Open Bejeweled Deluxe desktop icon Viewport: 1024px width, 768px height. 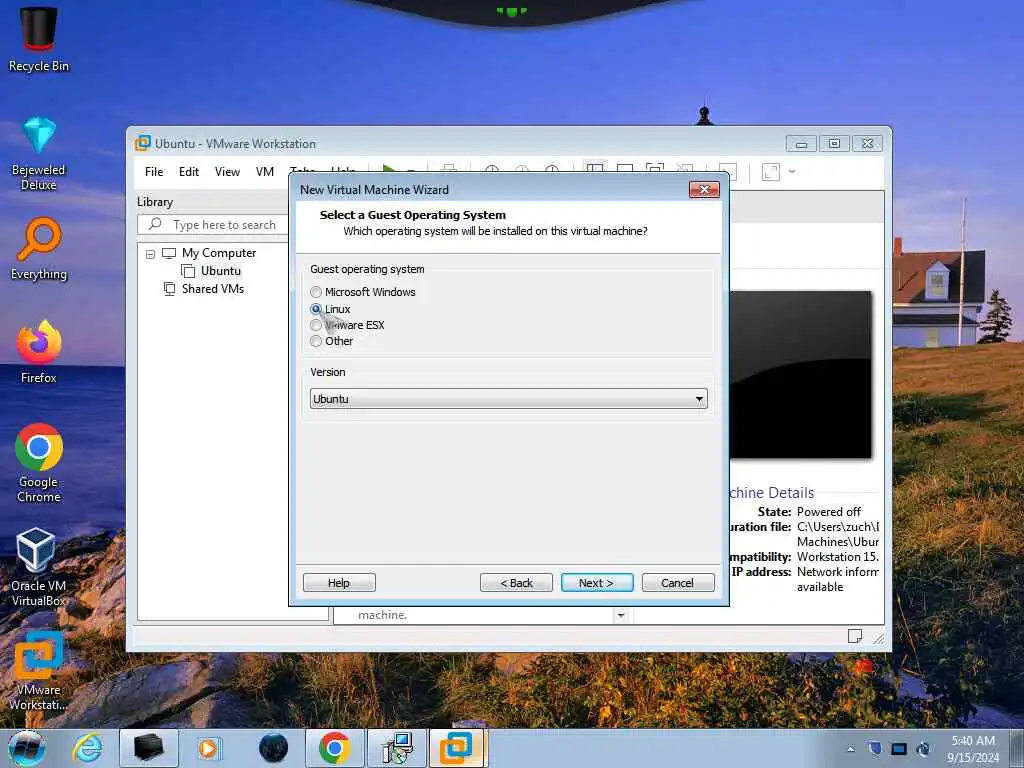point(39,153)
